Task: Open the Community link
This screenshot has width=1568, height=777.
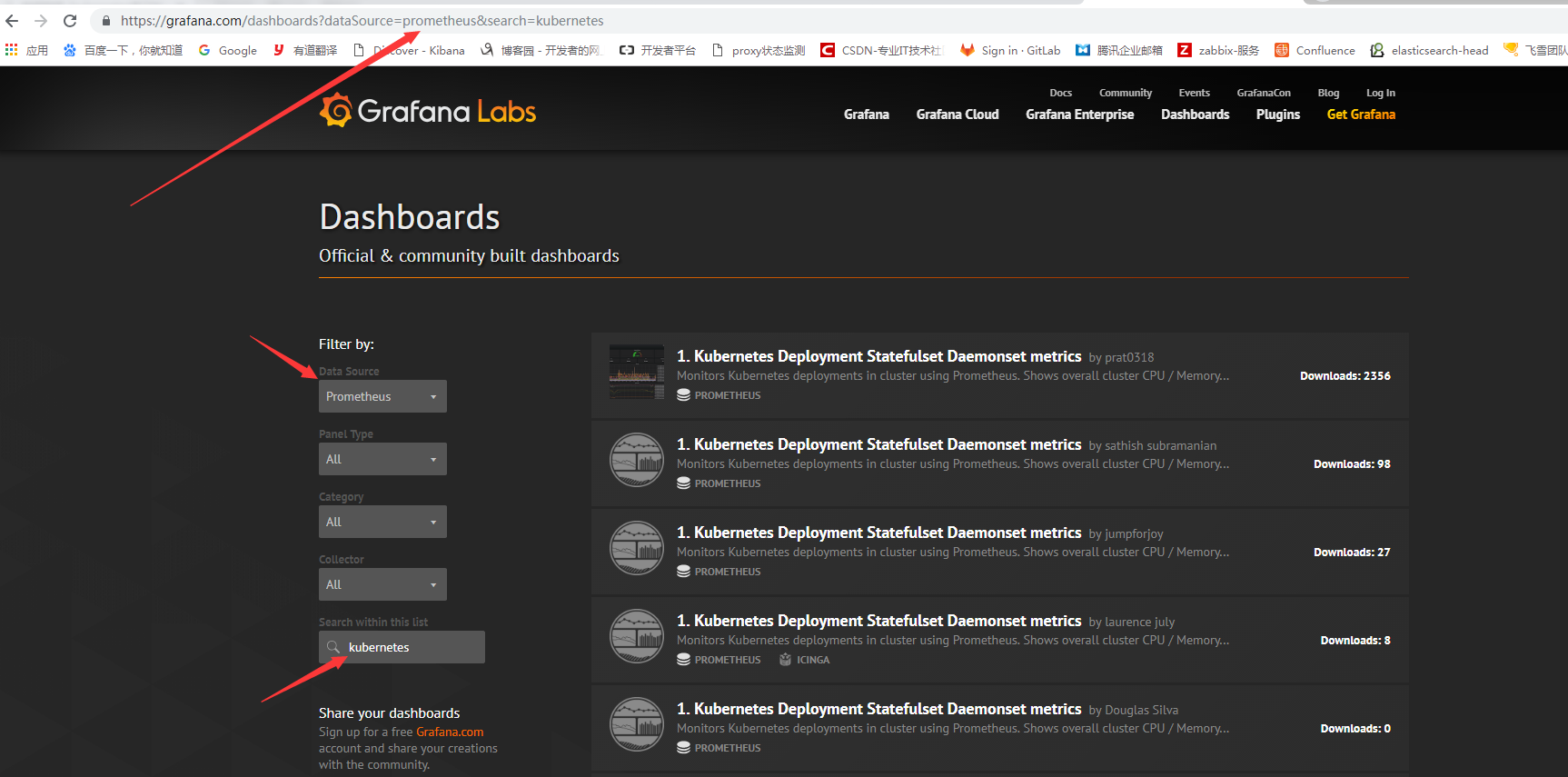Action: coord(1126,93)
